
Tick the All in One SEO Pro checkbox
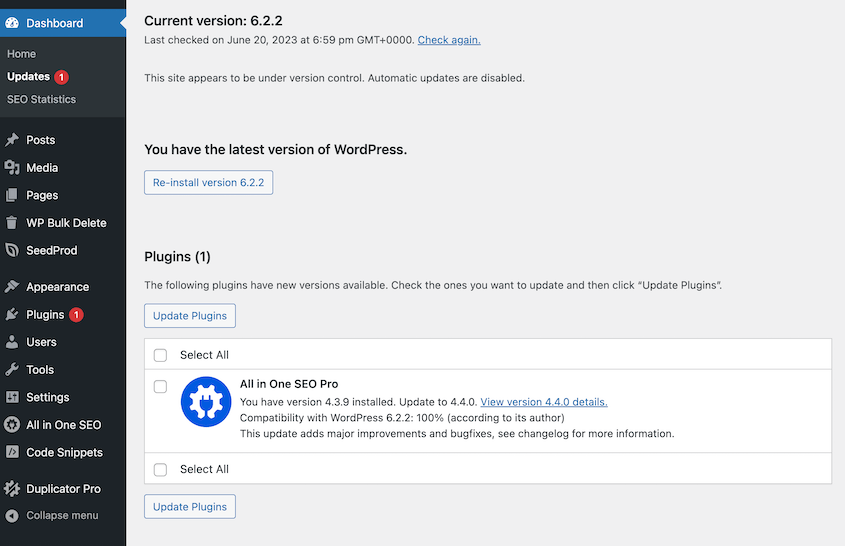[x=160, y=386]
